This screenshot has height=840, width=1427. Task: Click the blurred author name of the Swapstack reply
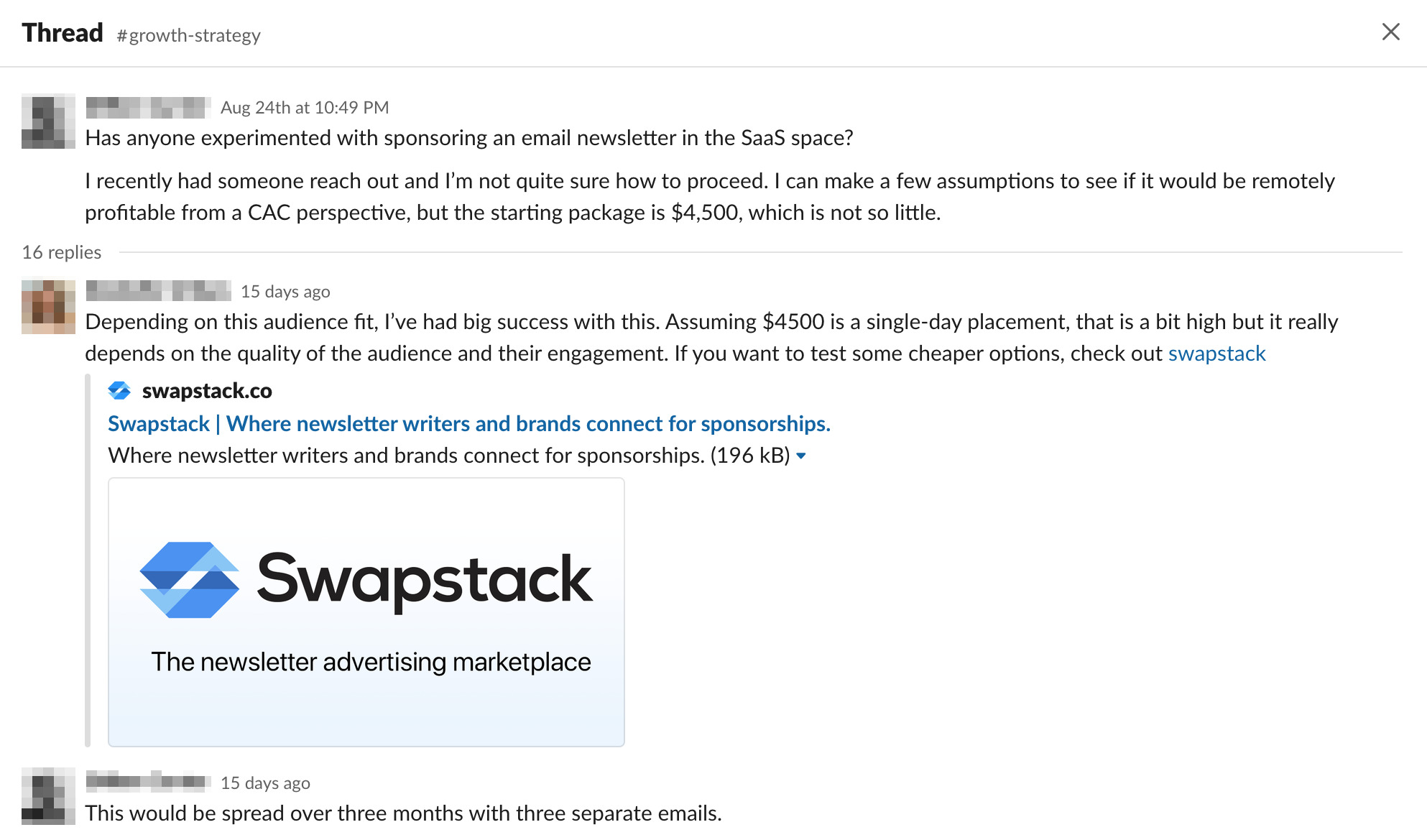[158, 291]
